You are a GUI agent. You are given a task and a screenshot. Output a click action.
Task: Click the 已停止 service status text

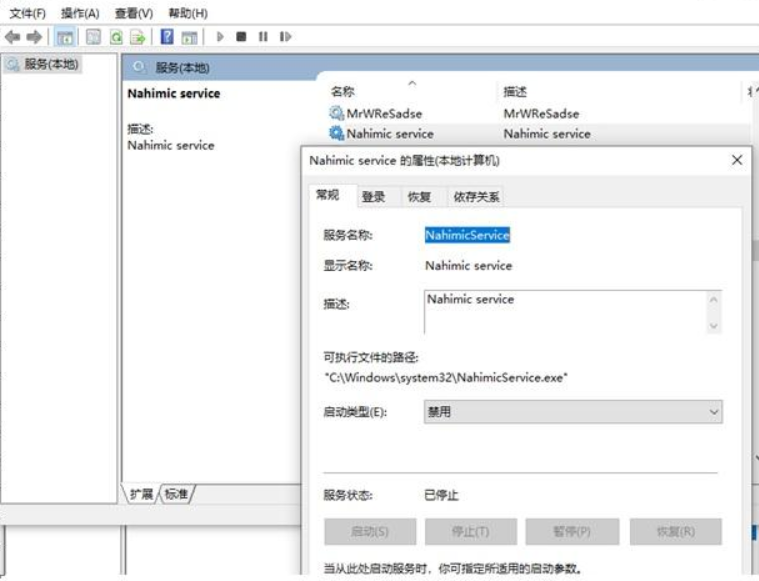pyautogui.click(x=441, y=495)
